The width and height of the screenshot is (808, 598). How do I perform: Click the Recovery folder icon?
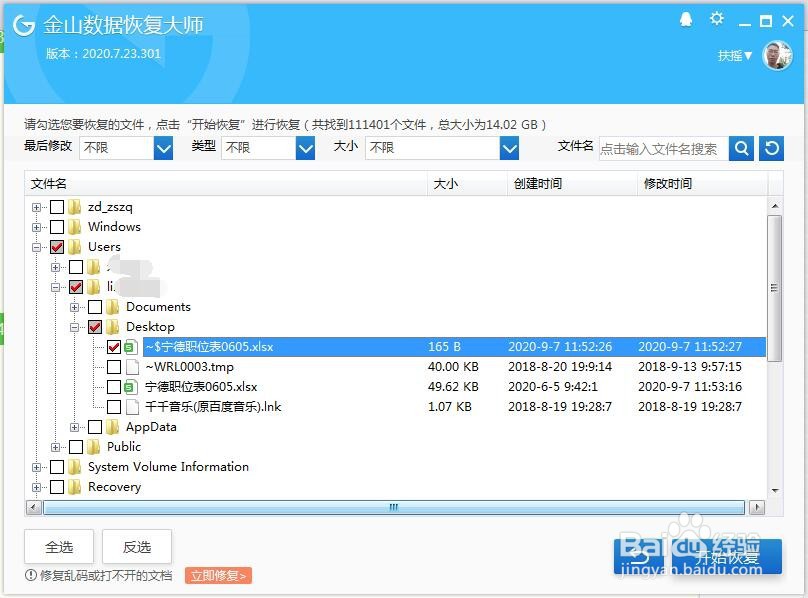[75, 487]
